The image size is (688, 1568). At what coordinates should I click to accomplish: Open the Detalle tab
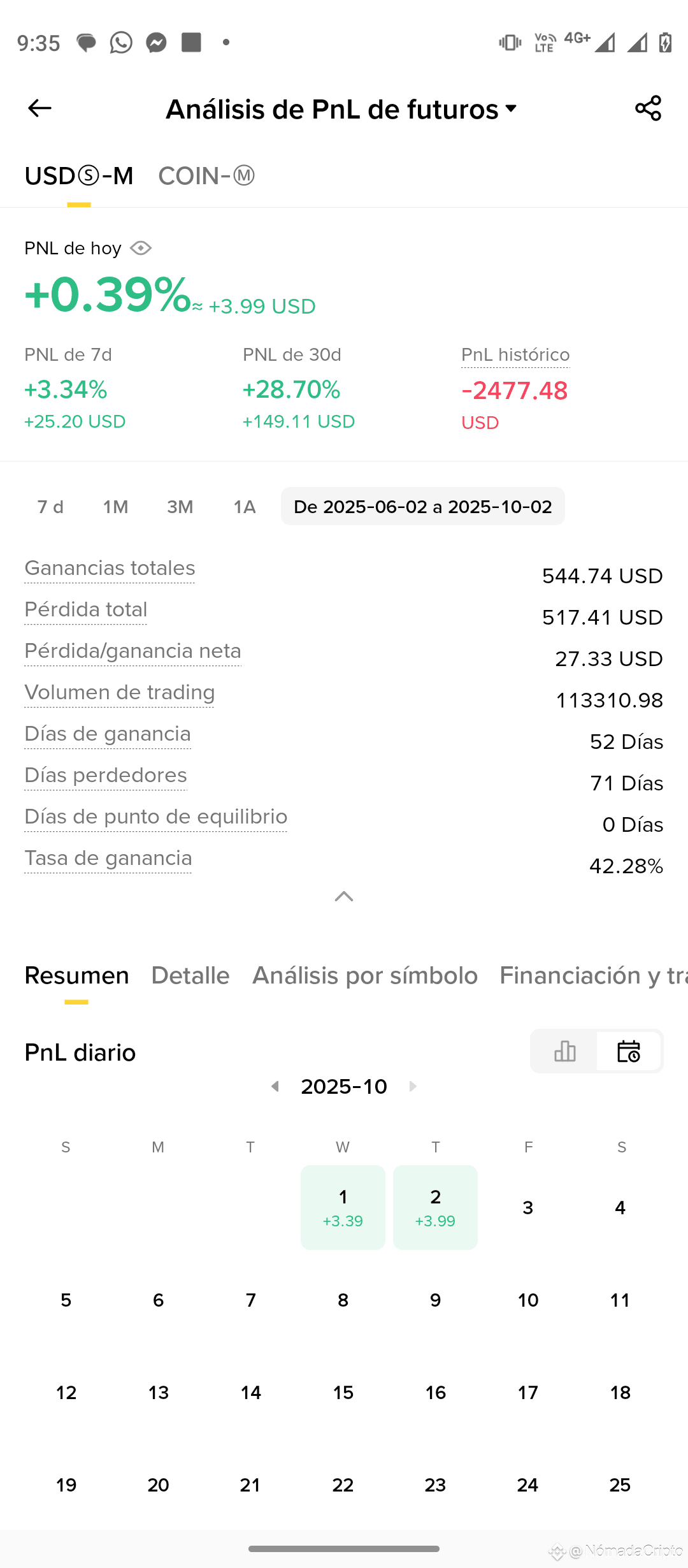(190, 976)
